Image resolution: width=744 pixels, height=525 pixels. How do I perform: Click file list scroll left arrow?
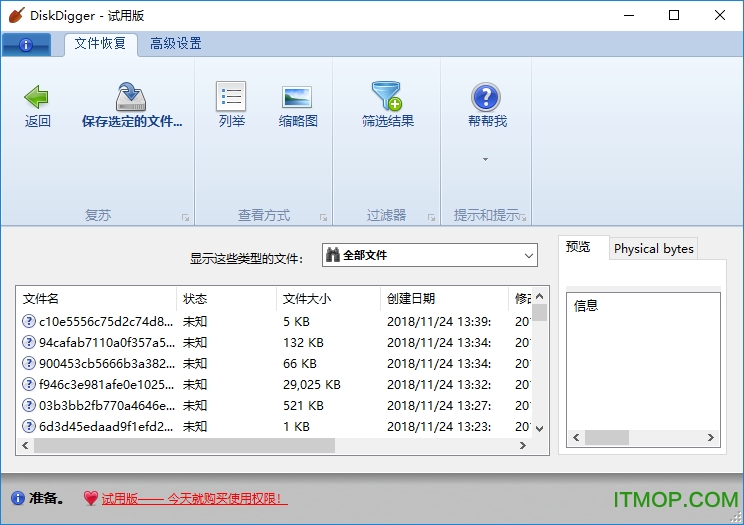click(x=25, y=445)
